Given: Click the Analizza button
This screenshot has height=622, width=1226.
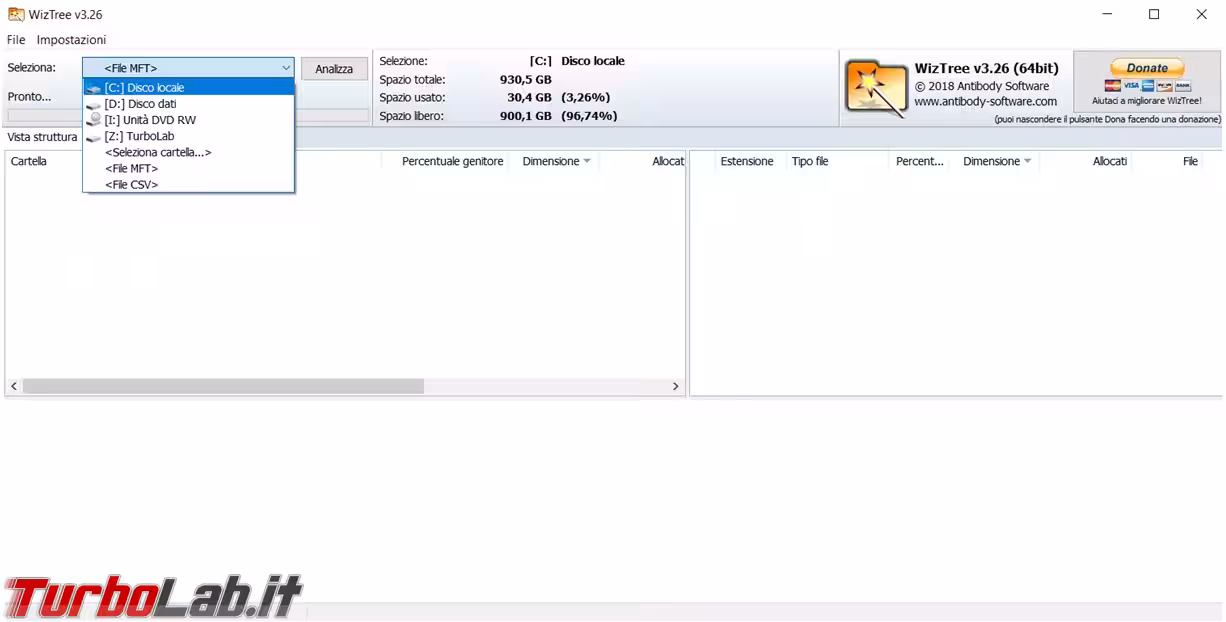Looking at the screenshot, I should point(334,69).
